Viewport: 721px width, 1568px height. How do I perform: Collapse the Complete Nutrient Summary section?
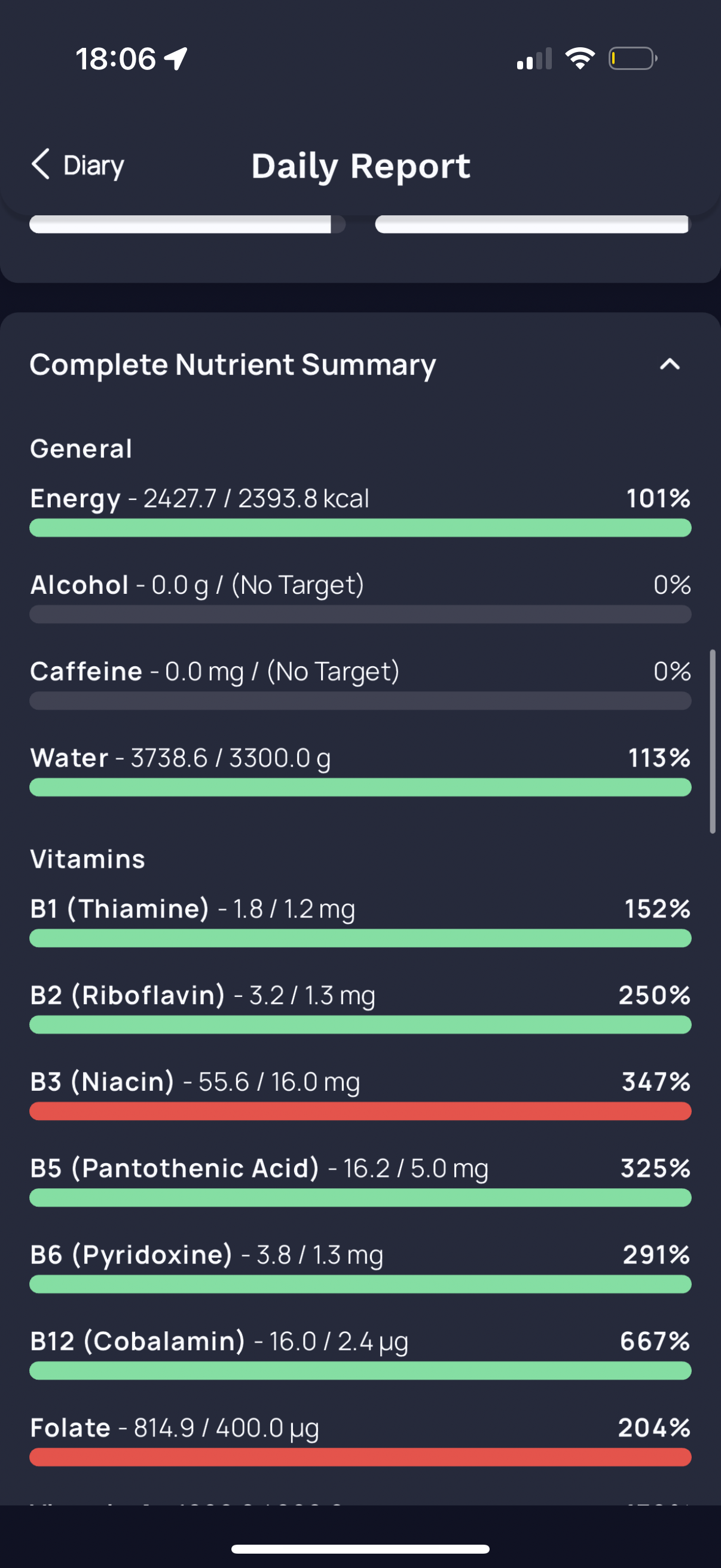pos(669,365)
